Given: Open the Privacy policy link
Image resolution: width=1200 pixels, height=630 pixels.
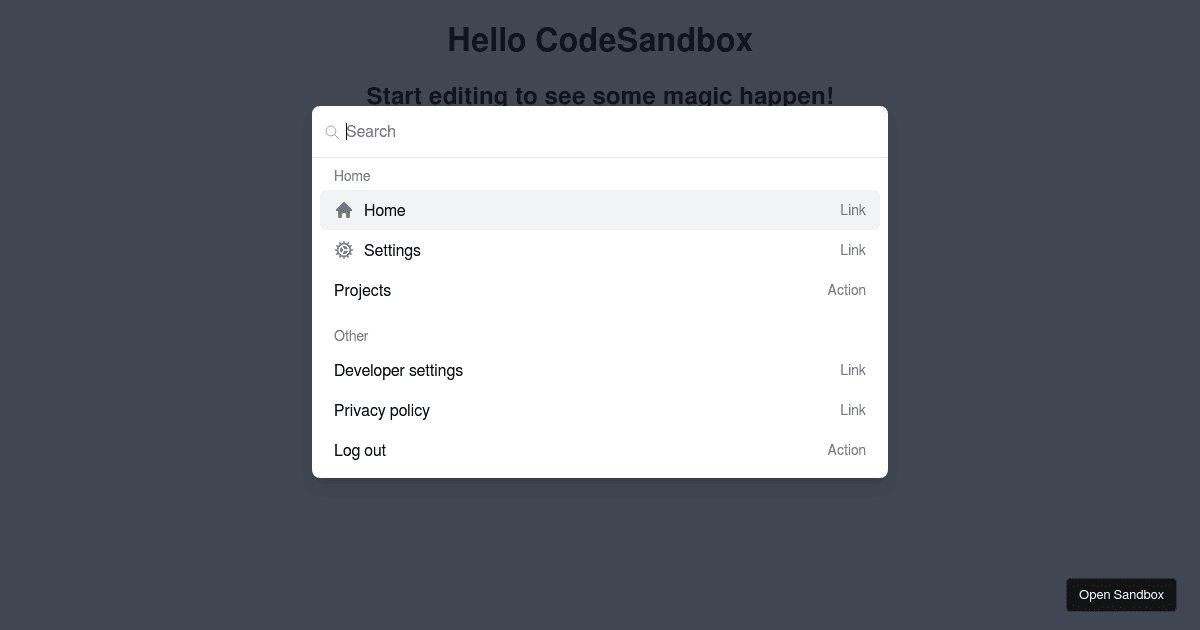Looking at the screenshot, I should point(382,410).
